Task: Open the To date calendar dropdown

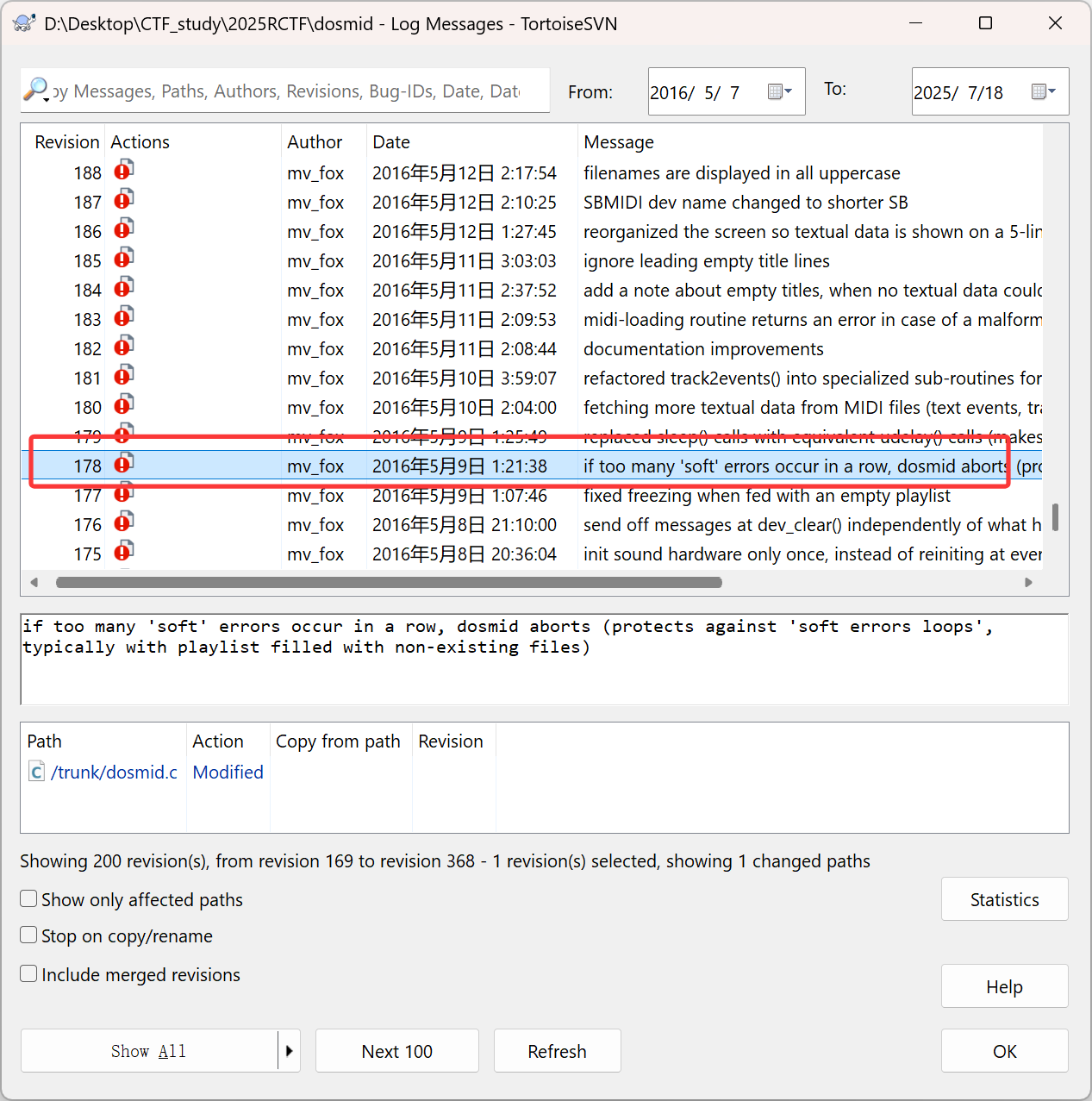Action: (1044, 91)
